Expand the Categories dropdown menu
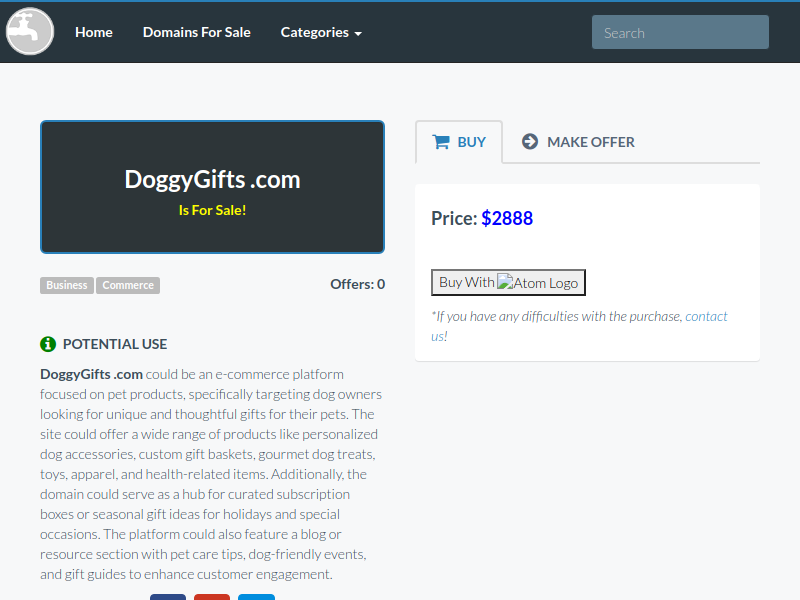 [321, 32]
